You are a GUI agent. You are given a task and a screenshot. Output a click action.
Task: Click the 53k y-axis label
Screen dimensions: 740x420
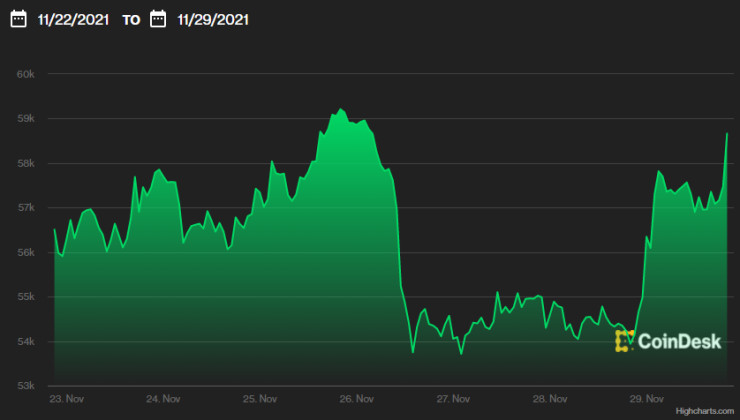(x=27, y=386)
